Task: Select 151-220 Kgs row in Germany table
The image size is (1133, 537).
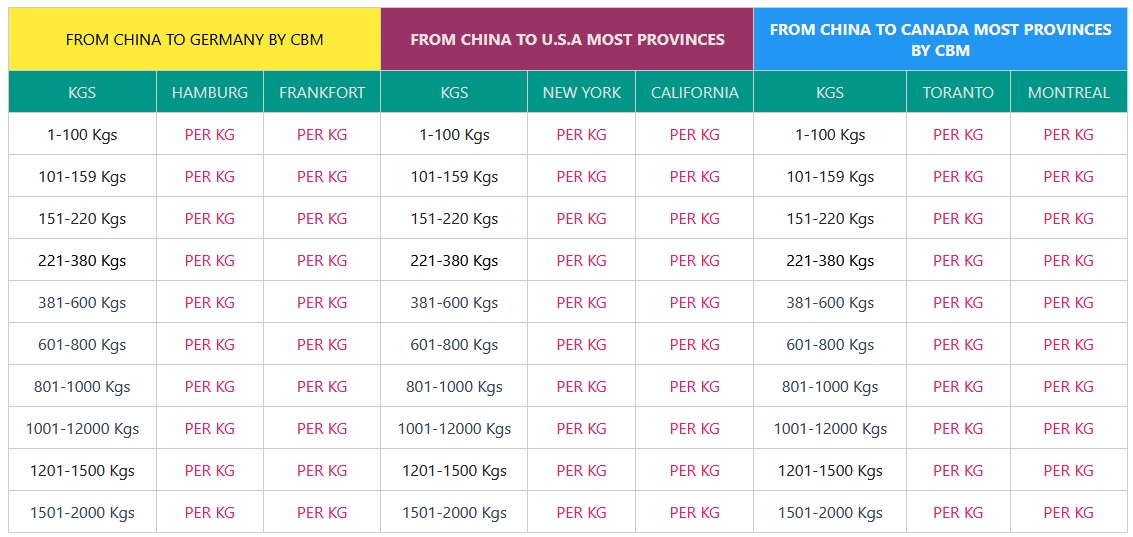Action: (x=82, y=219)
